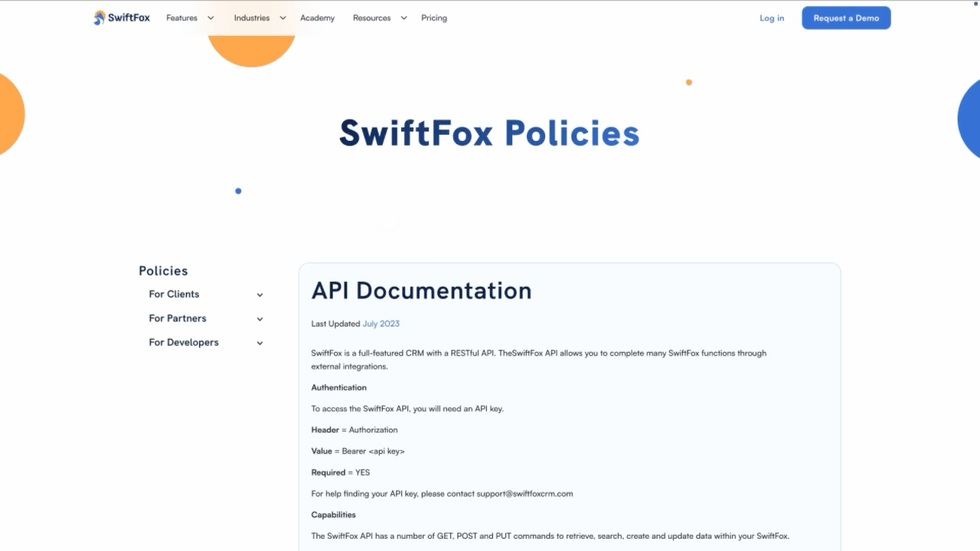Viewport: 980px width, 551px height.
Task: Click the Policies sidebar heading
Action: (163, 271)
